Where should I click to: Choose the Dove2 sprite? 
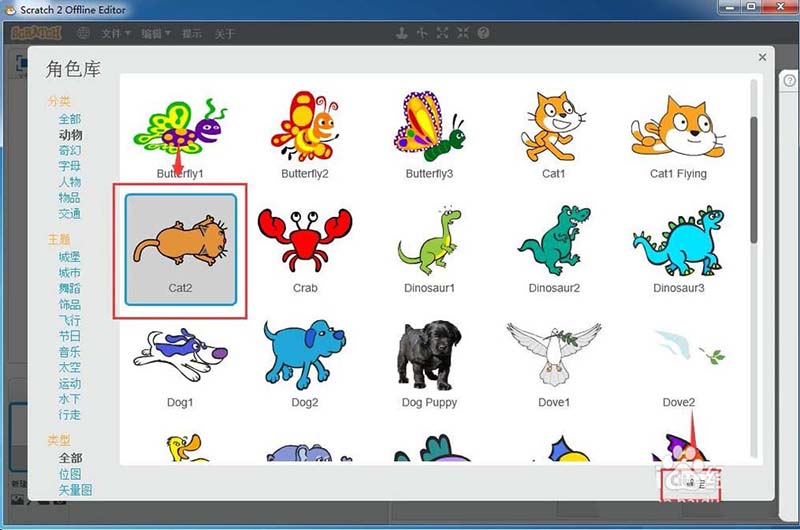[678, 365]
